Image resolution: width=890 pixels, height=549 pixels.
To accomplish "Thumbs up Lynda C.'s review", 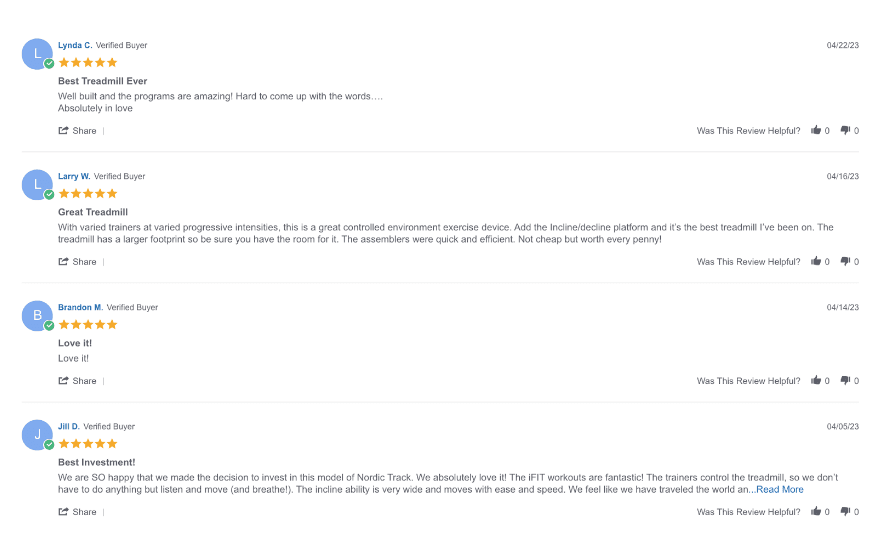I will (816, 130).
